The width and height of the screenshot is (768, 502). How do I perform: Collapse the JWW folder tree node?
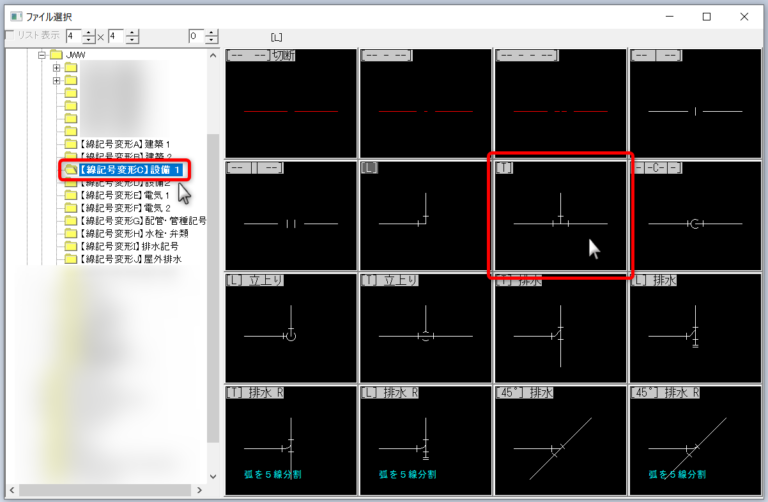(42, 55)
